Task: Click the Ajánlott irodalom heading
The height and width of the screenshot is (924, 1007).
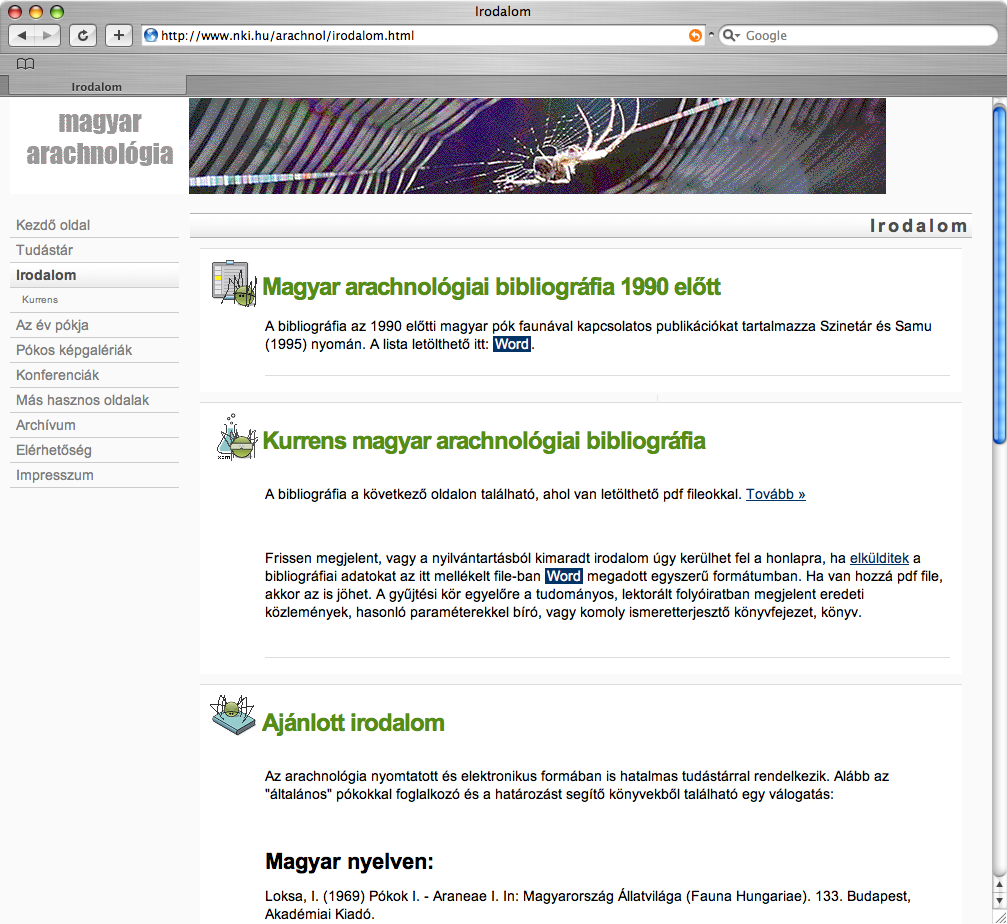Action: [353, 723]
